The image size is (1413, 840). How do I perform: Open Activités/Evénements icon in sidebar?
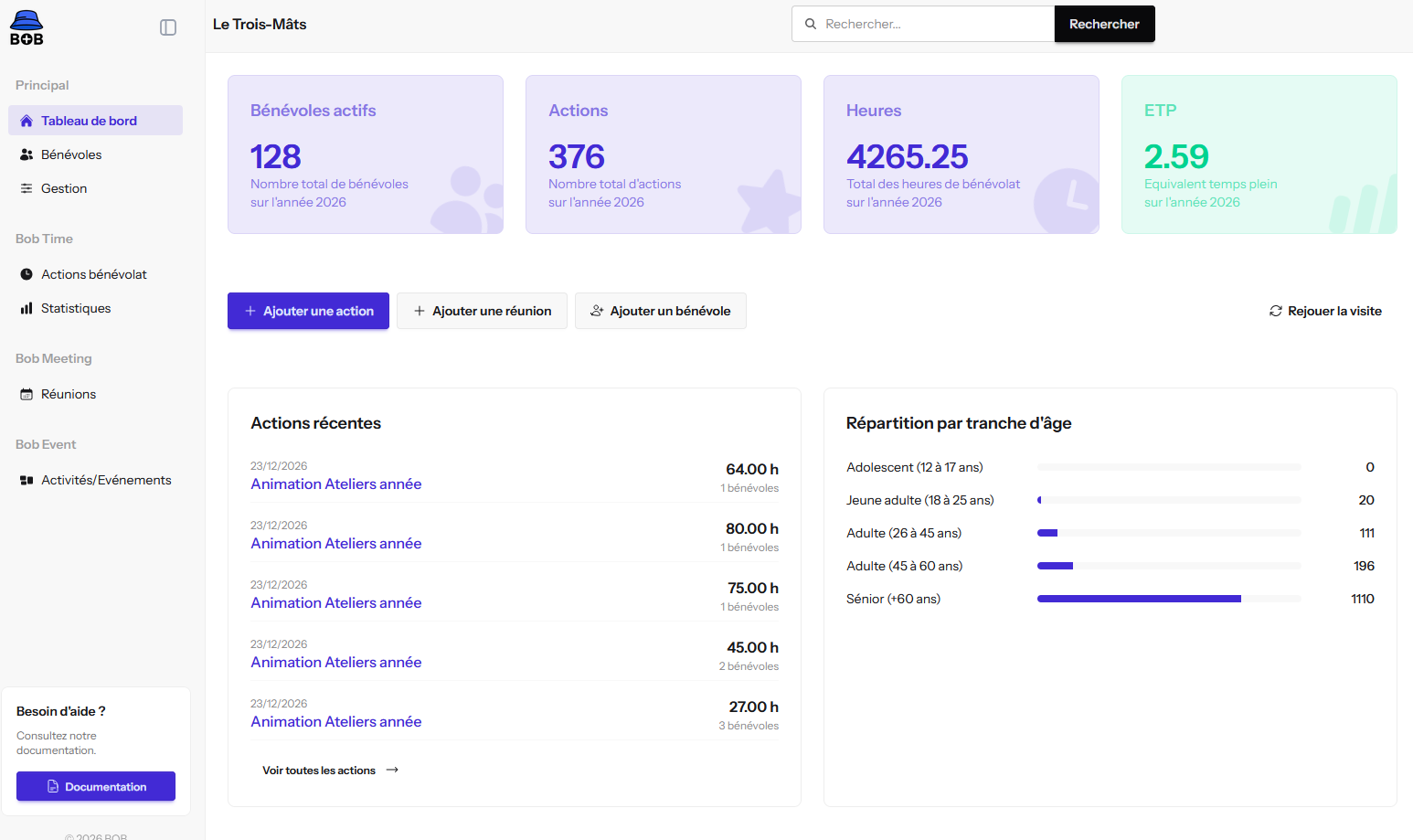27,480
